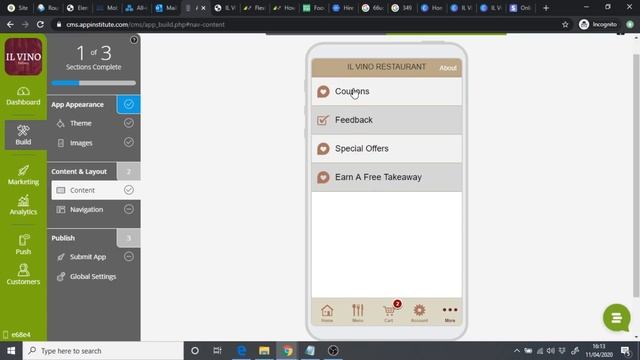
Task: Open the Navigation menu item
Action: coord(86,209)
